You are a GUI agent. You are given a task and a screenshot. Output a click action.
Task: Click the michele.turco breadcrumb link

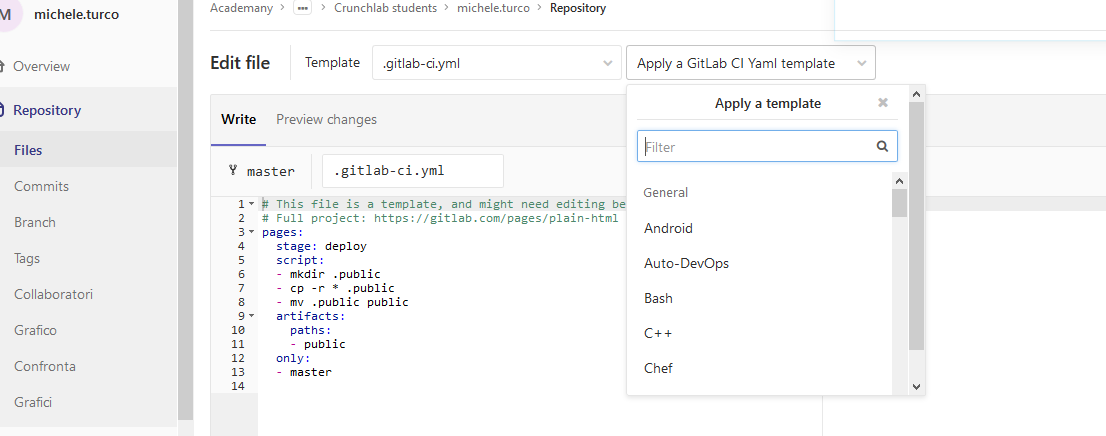493,8
